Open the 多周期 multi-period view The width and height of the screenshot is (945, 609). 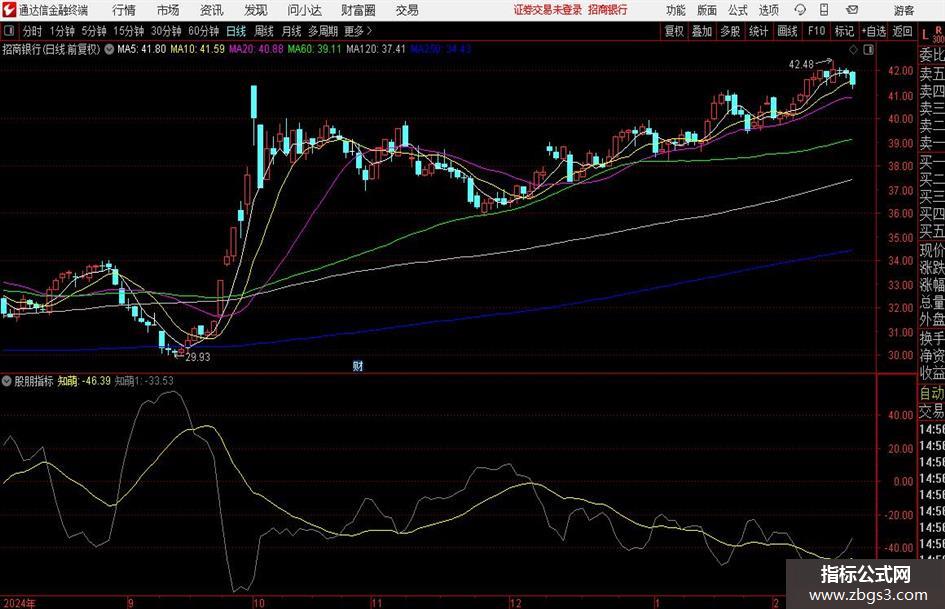pyautogui.click(x=323, y=31)
